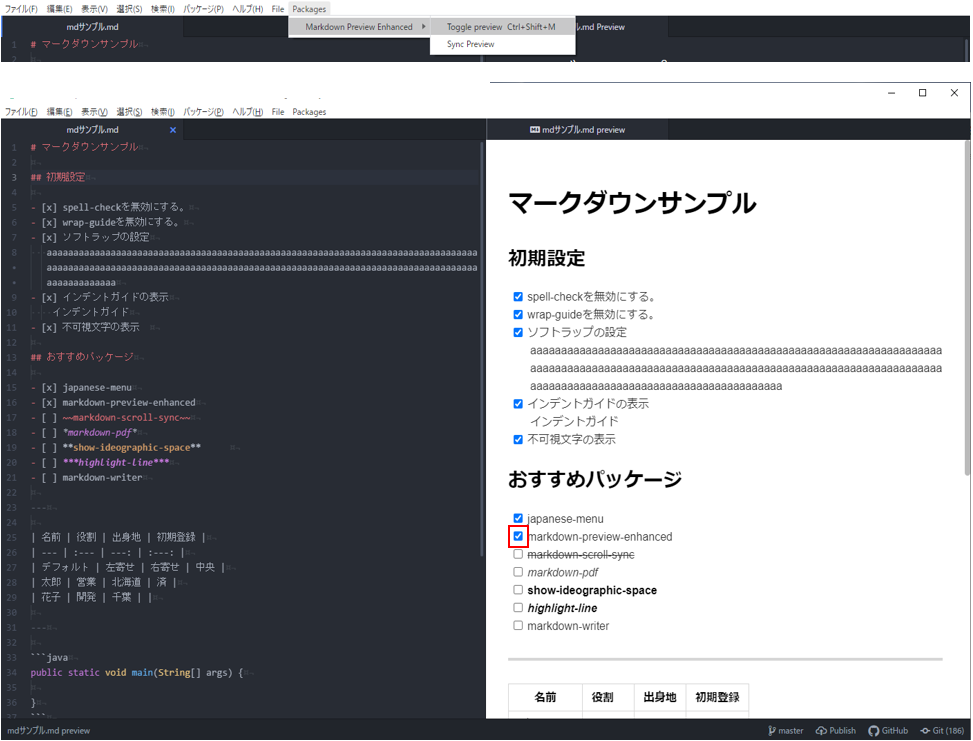Open the Git (186) changes indicator
Viewport: 973px width, 741px height.
click(x=942, y=730)
